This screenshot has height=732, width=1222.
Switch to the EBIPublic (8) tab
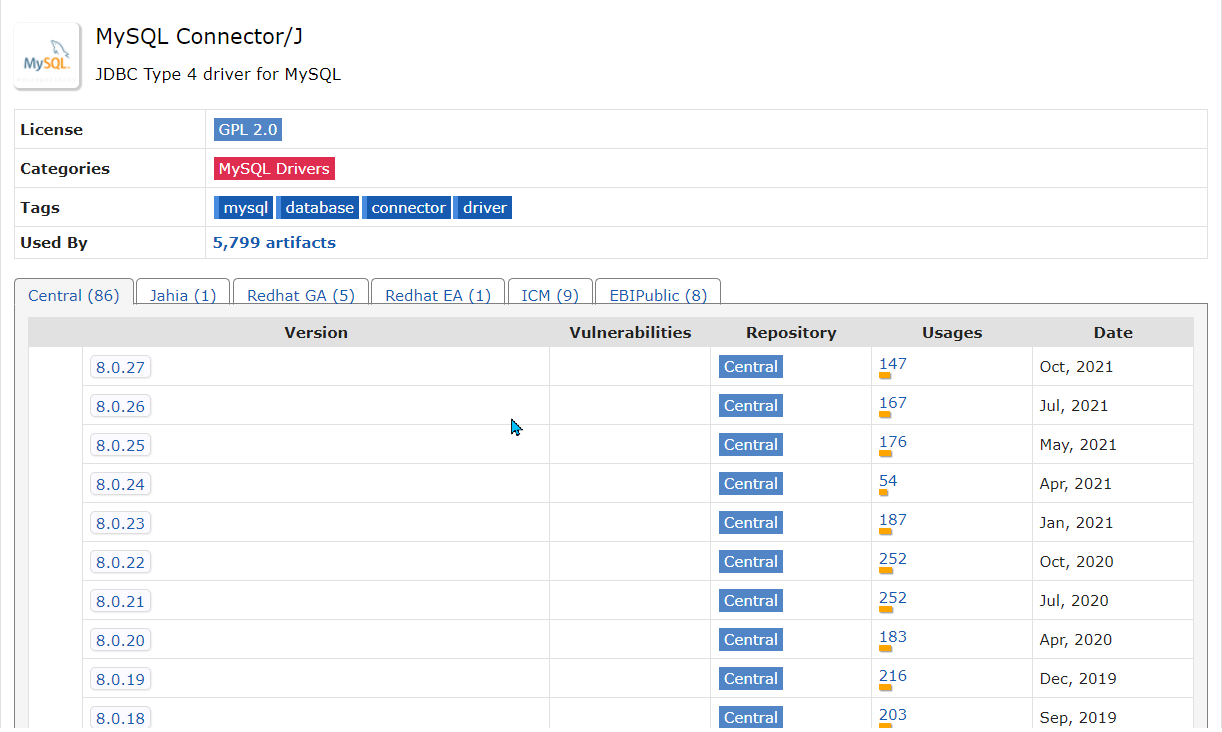[658, 295]
